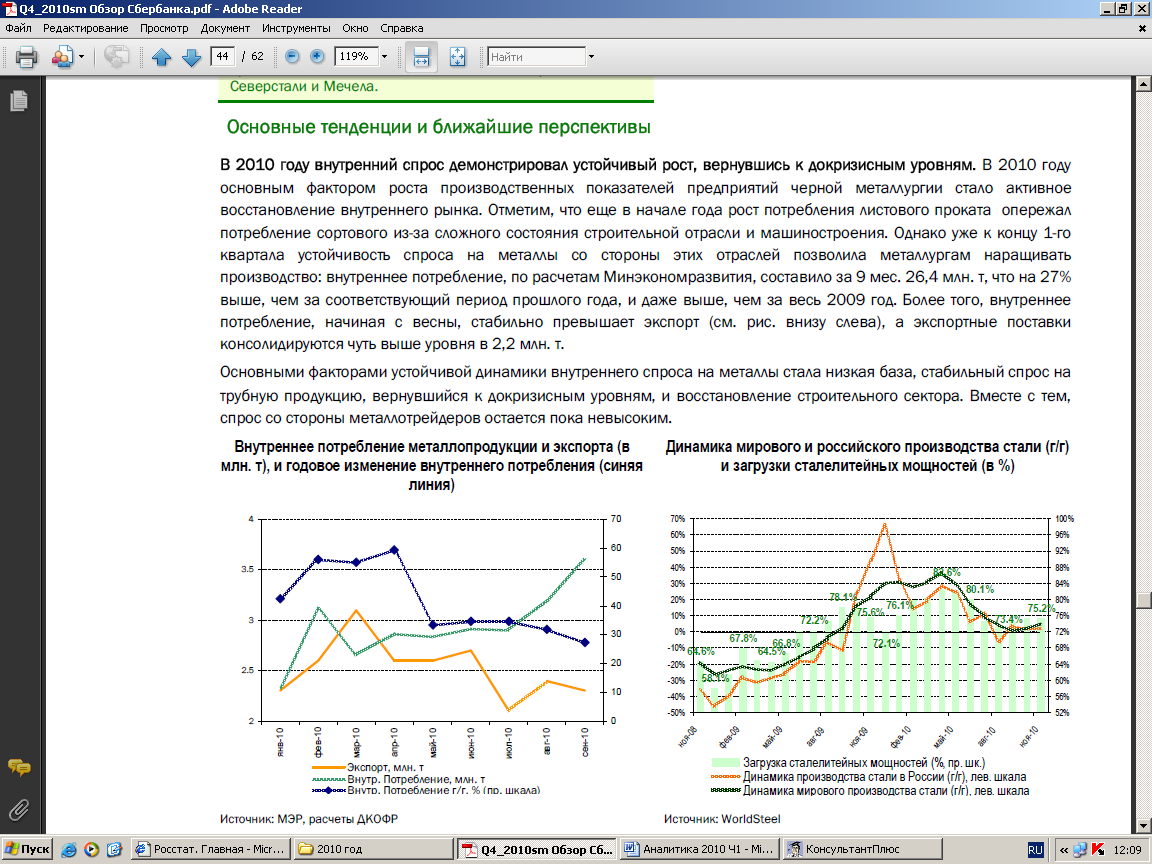
Task: Launch media player from quick launch
Action: 91,849
